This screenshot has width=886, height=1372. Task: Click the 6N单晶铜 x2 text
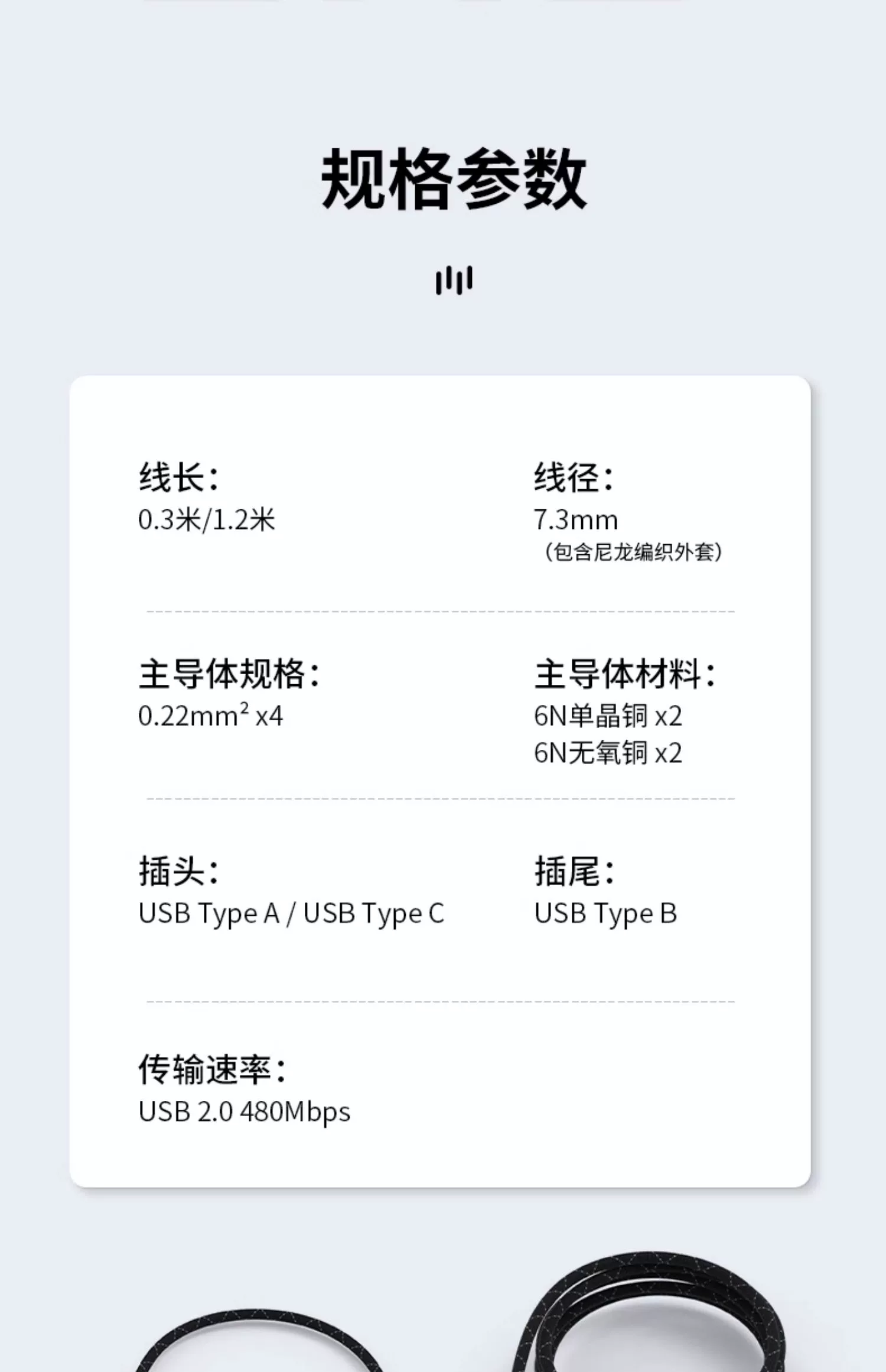(608, 716)
